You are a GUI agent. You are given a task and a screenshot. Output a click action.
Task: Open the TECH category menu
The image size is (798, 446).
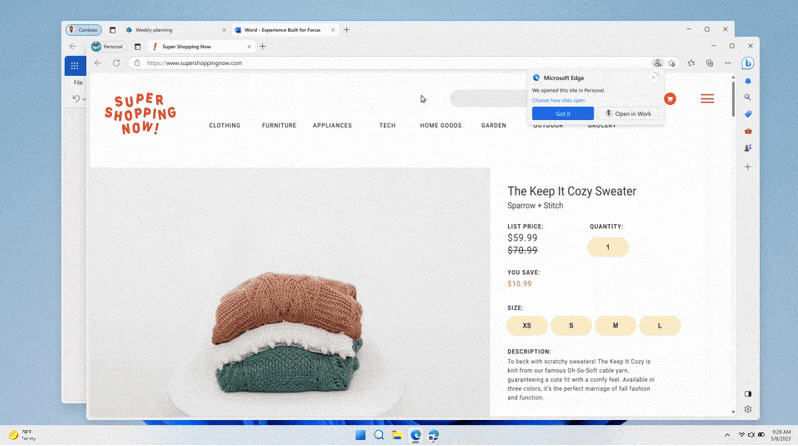pos(387,125)
